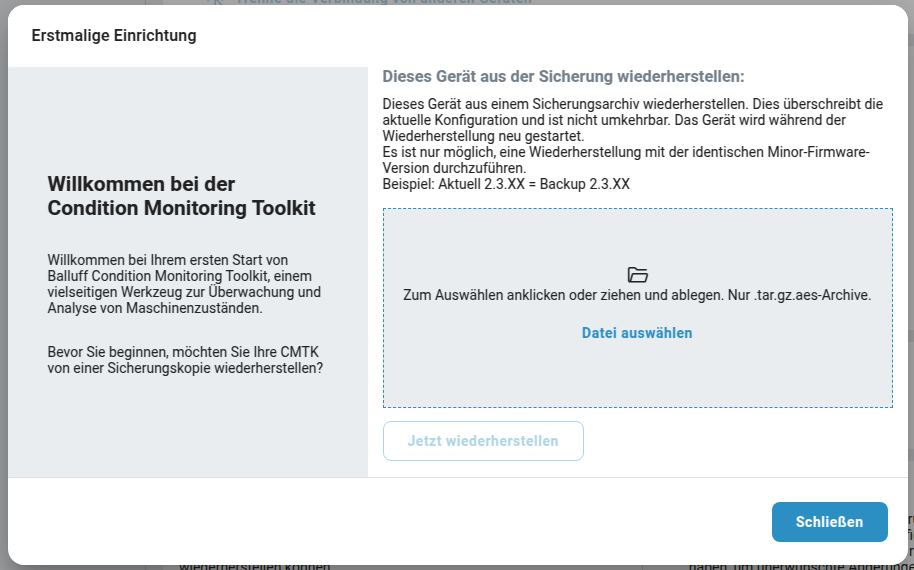The width and height of the screenshot is (914, 570).
Task: Click the "Erstmalige Einrichtung" dialog title
Action: coord(114,36)
